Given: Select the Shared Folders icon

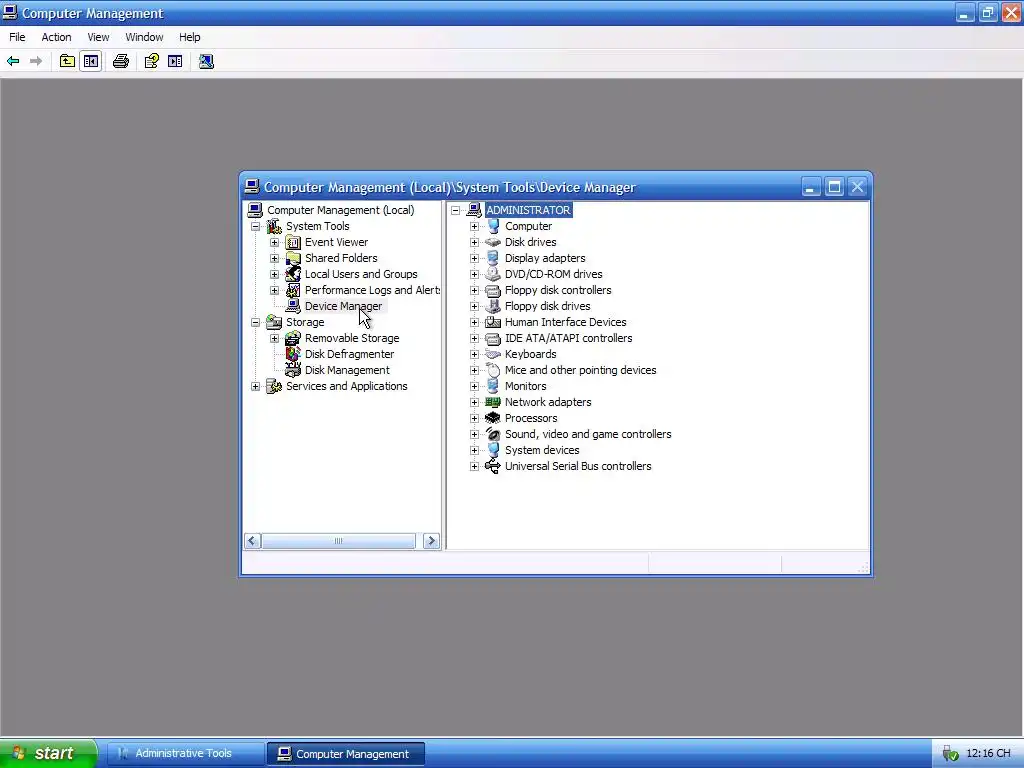Looking at the screenshot, I should click(293, 258).
